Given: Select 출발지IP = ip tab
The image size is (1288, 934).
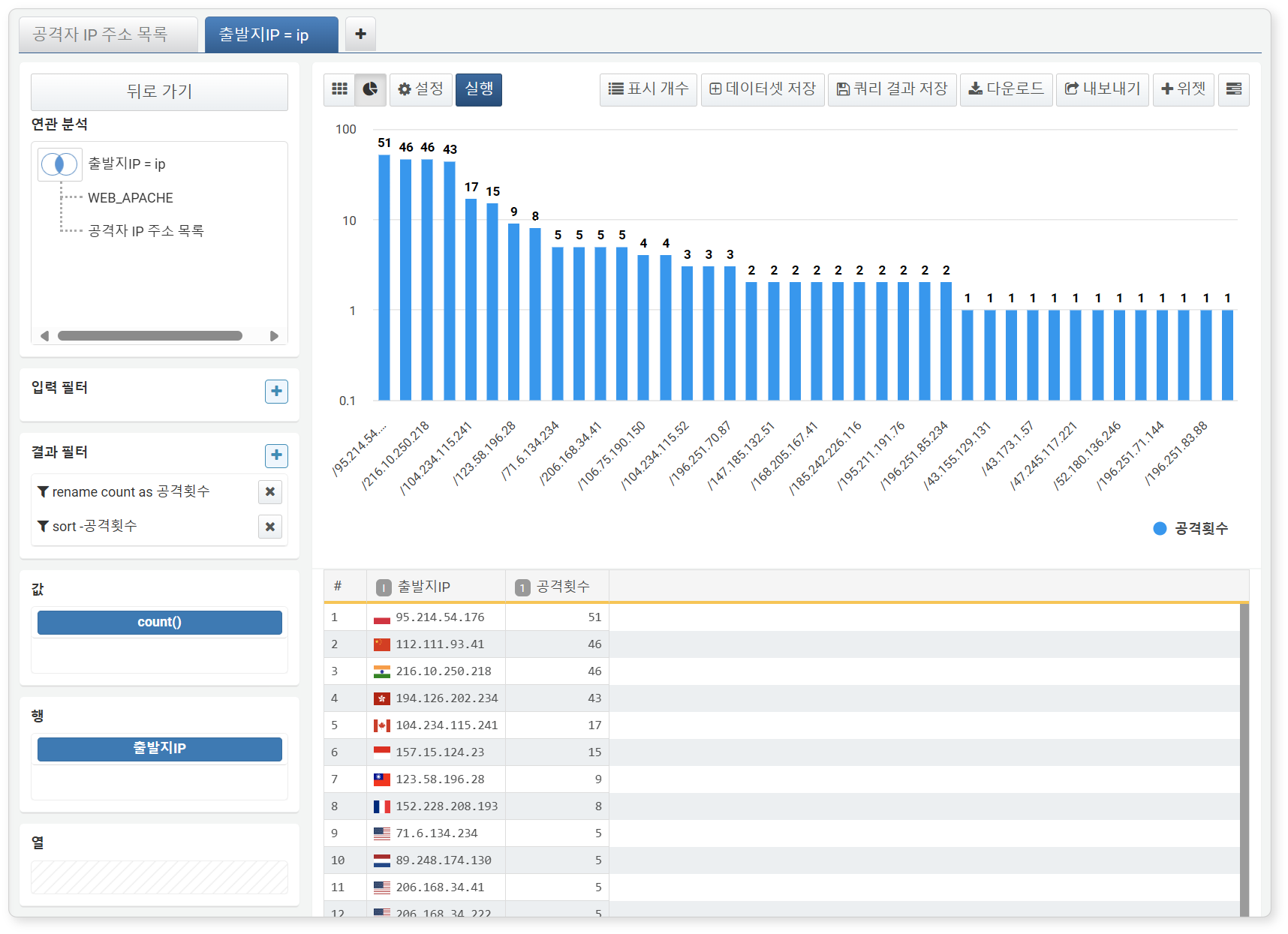Looking at the screenshot, I should click(271, 35).
